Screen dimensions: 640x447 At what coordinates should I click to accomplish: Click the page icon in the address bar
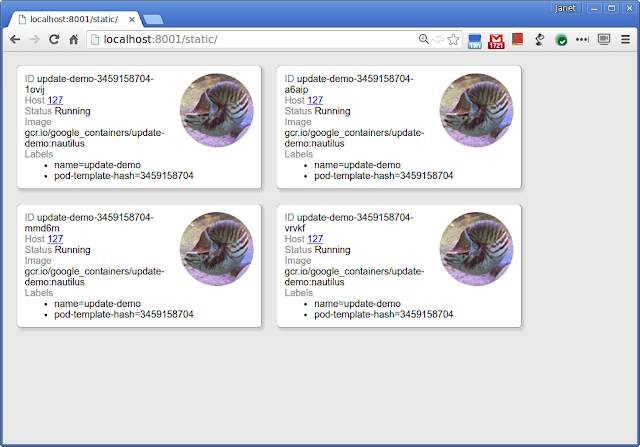click(95, 39)
